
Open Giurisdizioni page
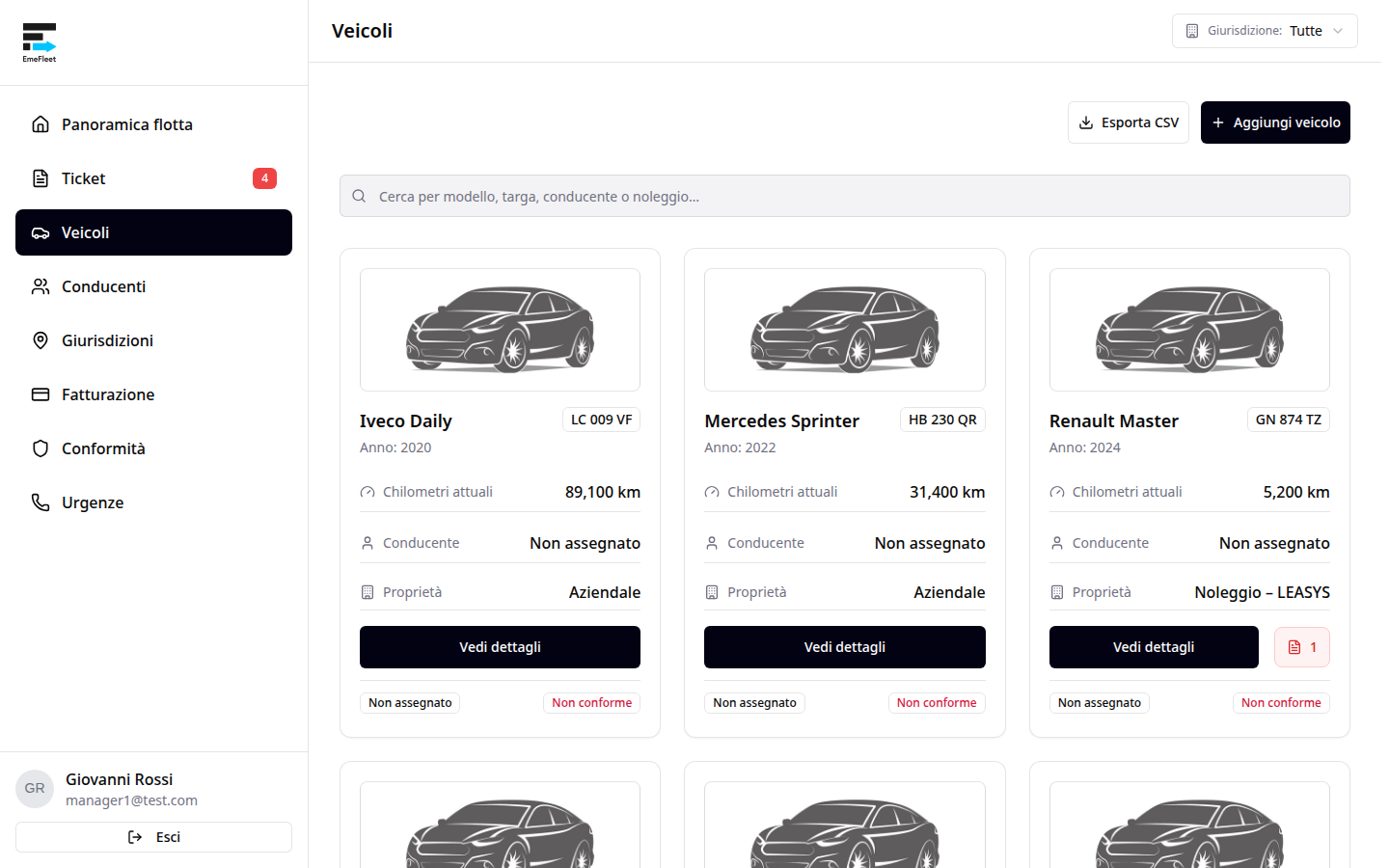[153, 340]
